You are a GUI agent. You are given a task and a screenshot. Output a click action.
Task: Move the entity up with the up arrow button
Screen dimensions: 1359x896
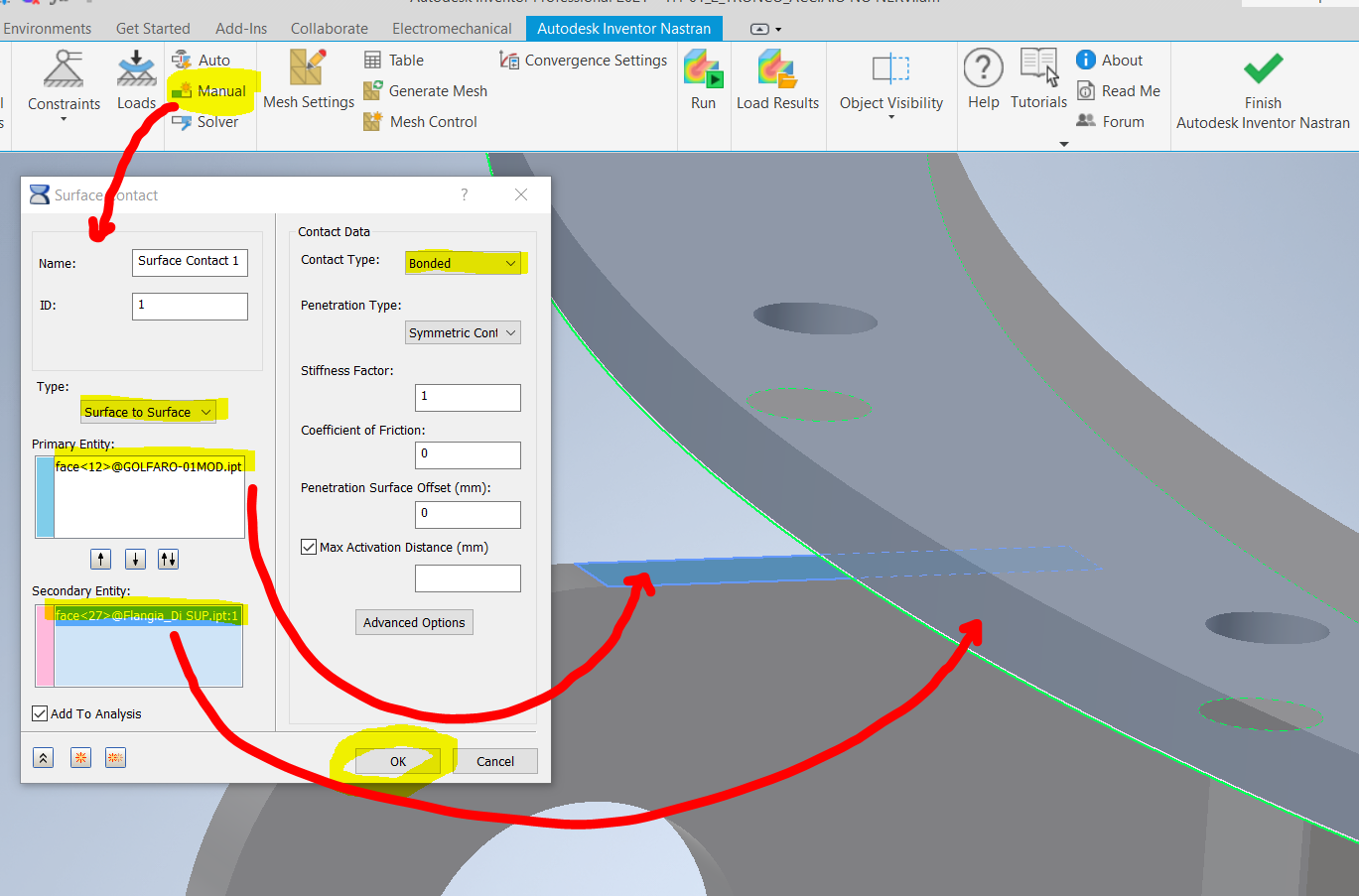[100, 560]
